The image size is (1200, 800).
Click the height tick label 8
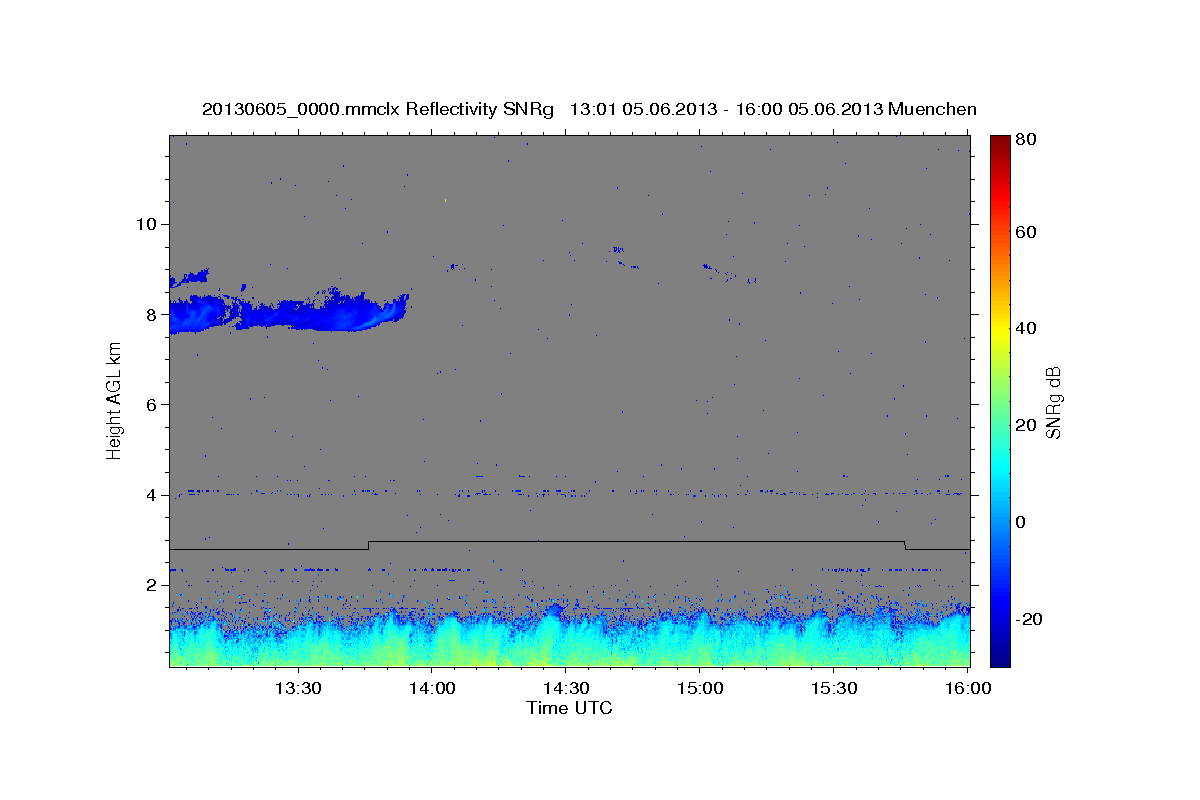152,314
